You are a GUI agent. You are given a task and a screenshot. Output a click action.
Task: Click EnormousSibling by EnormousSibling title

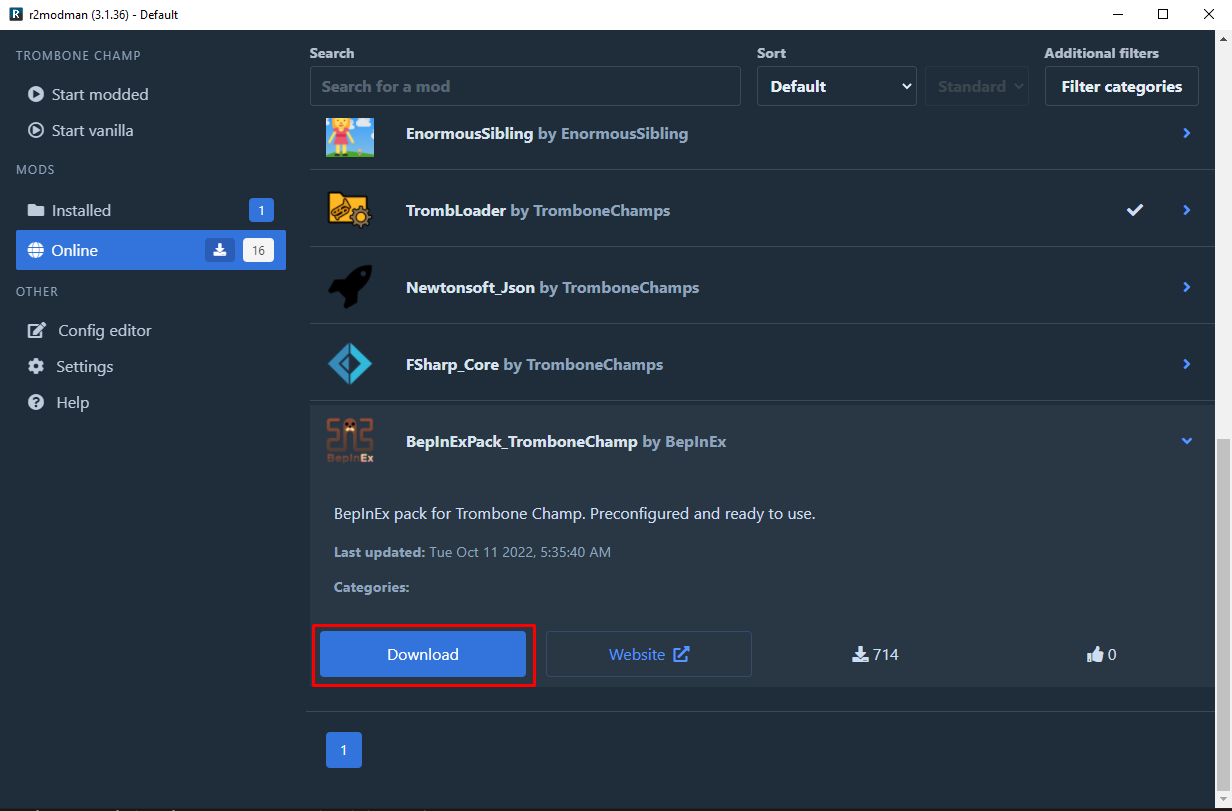[547, 133]
